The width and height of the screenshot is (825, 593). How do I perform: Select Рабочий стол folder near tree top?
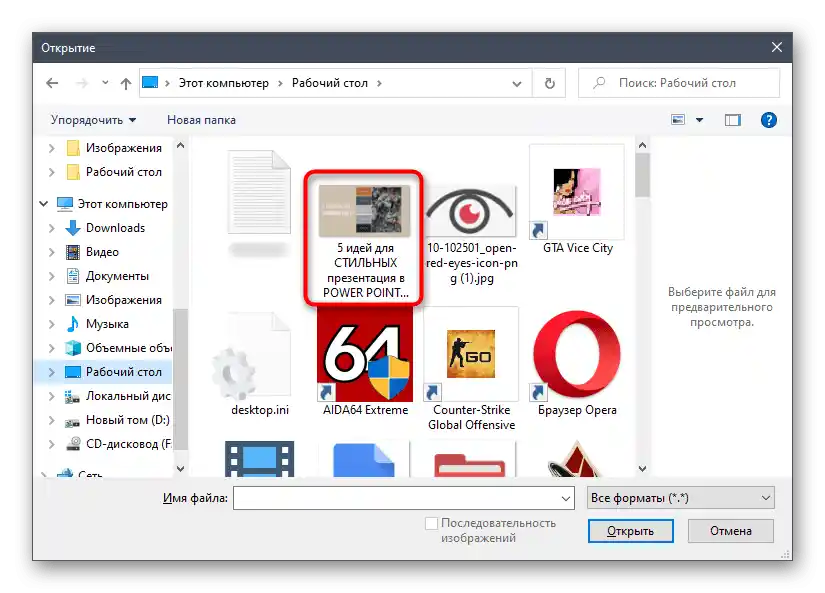[114, 172]
